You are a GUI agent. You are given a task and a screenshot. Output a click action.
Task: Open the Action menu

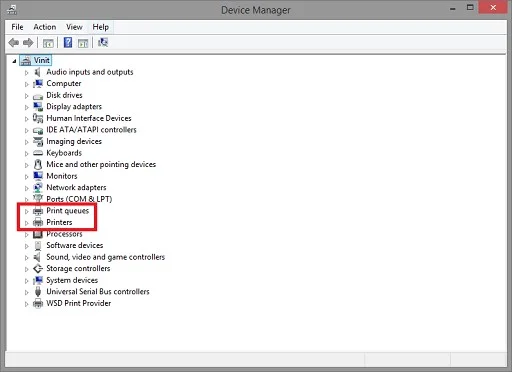point(45,27)
